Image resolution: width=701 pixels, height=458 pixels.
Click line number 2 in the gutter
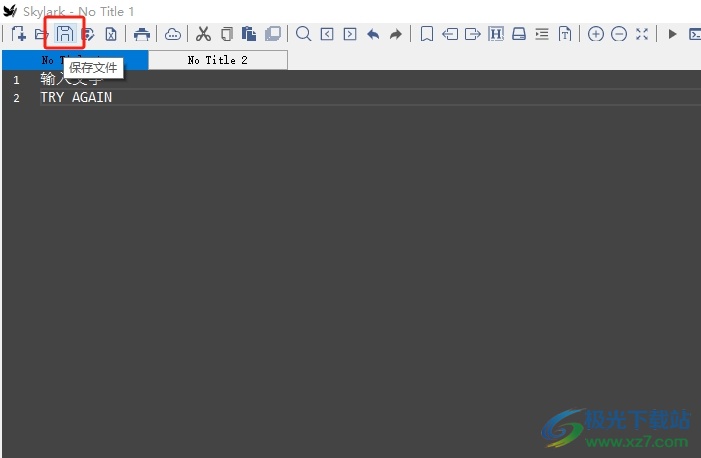coord(16,98)
